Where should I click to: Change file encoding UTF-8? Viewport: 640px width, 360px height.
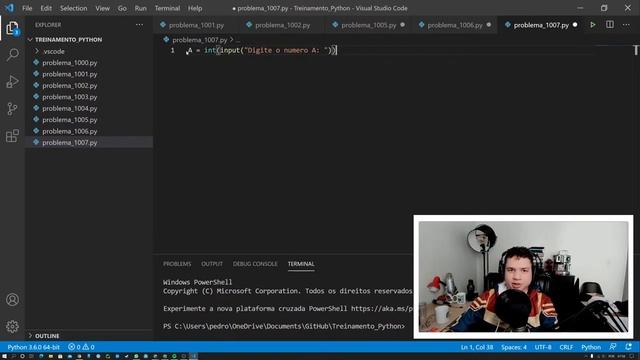point(543,347)
